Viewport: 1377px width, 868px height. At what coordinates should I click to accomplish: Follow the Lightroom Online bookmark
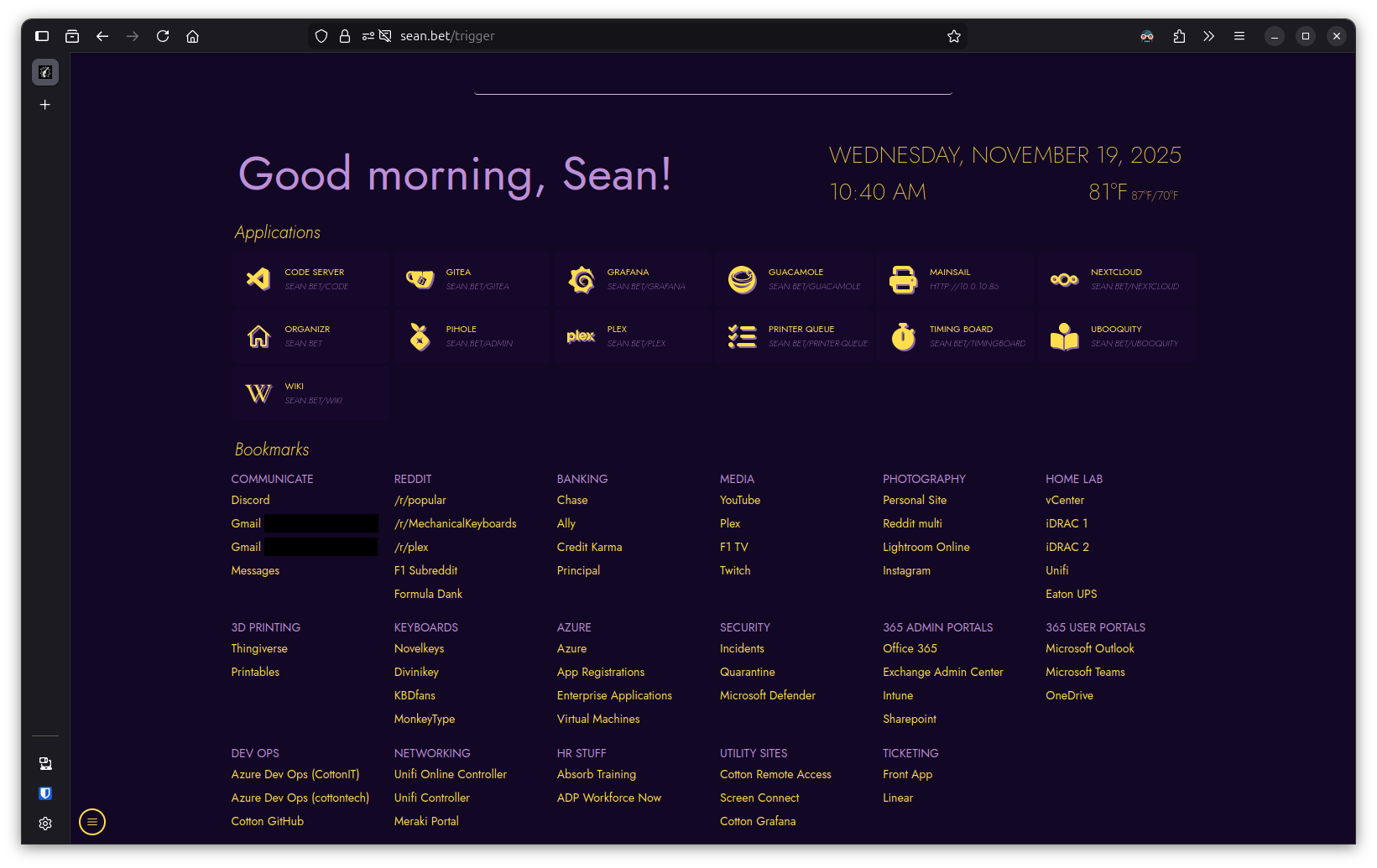926,547
